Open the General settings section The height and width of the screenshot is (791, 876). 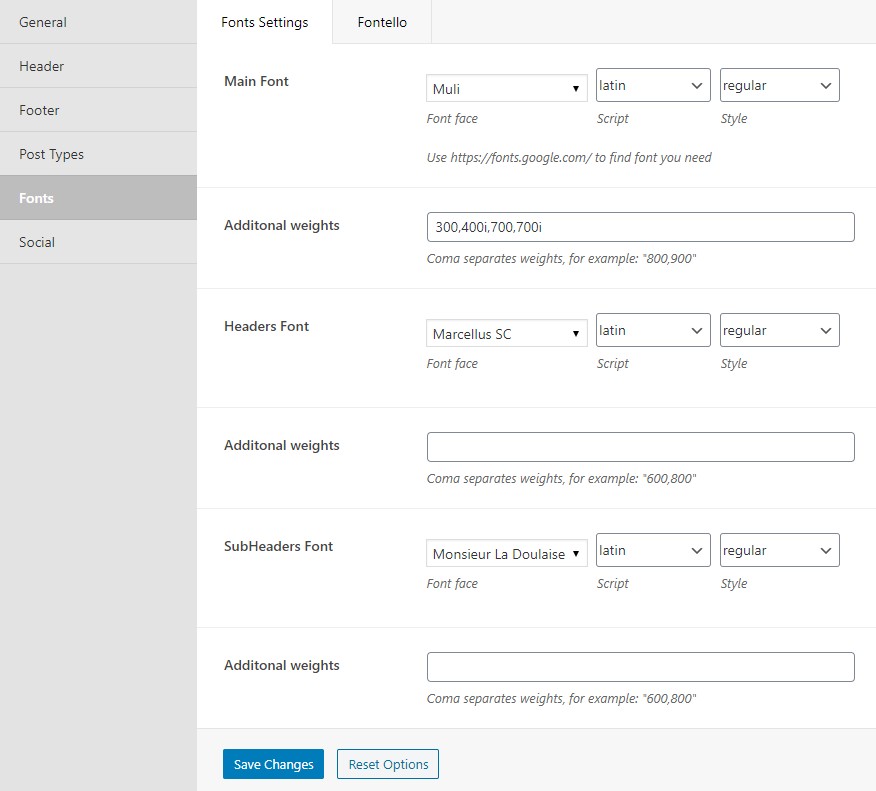[x=98, y=22]
